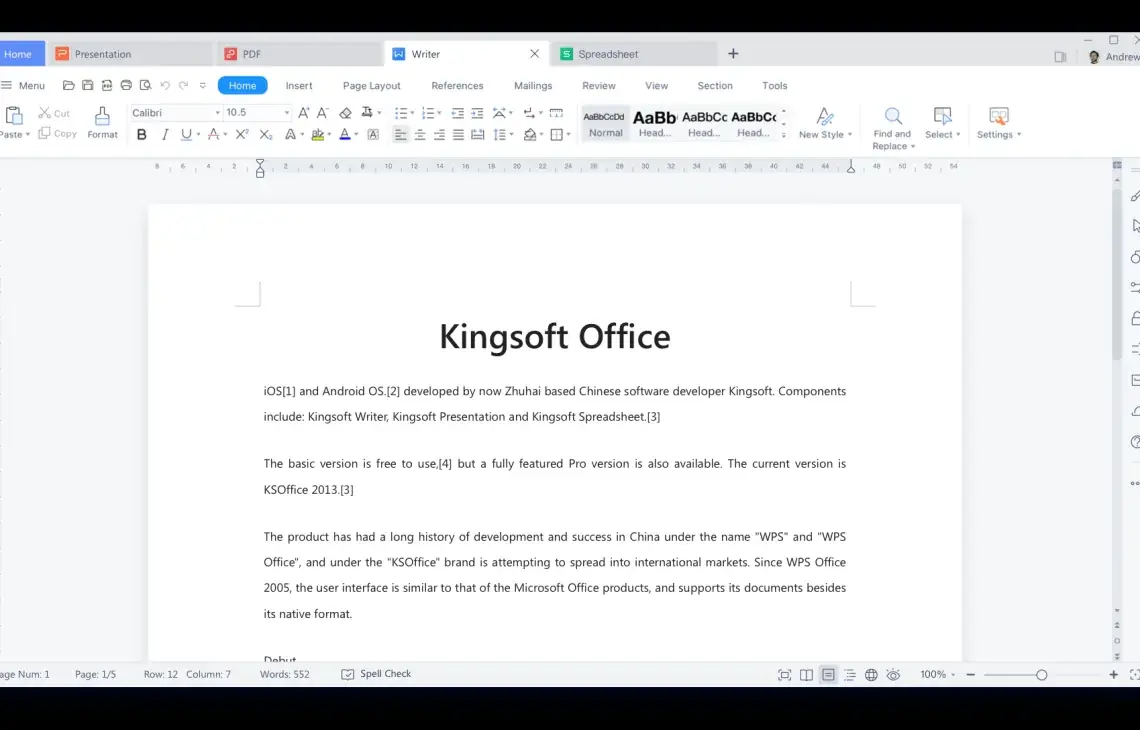Viewport: 1140px width, 730px height.
Task: Click the Open file folder icon
Action: pyautogui.click(x=68, y=85)
